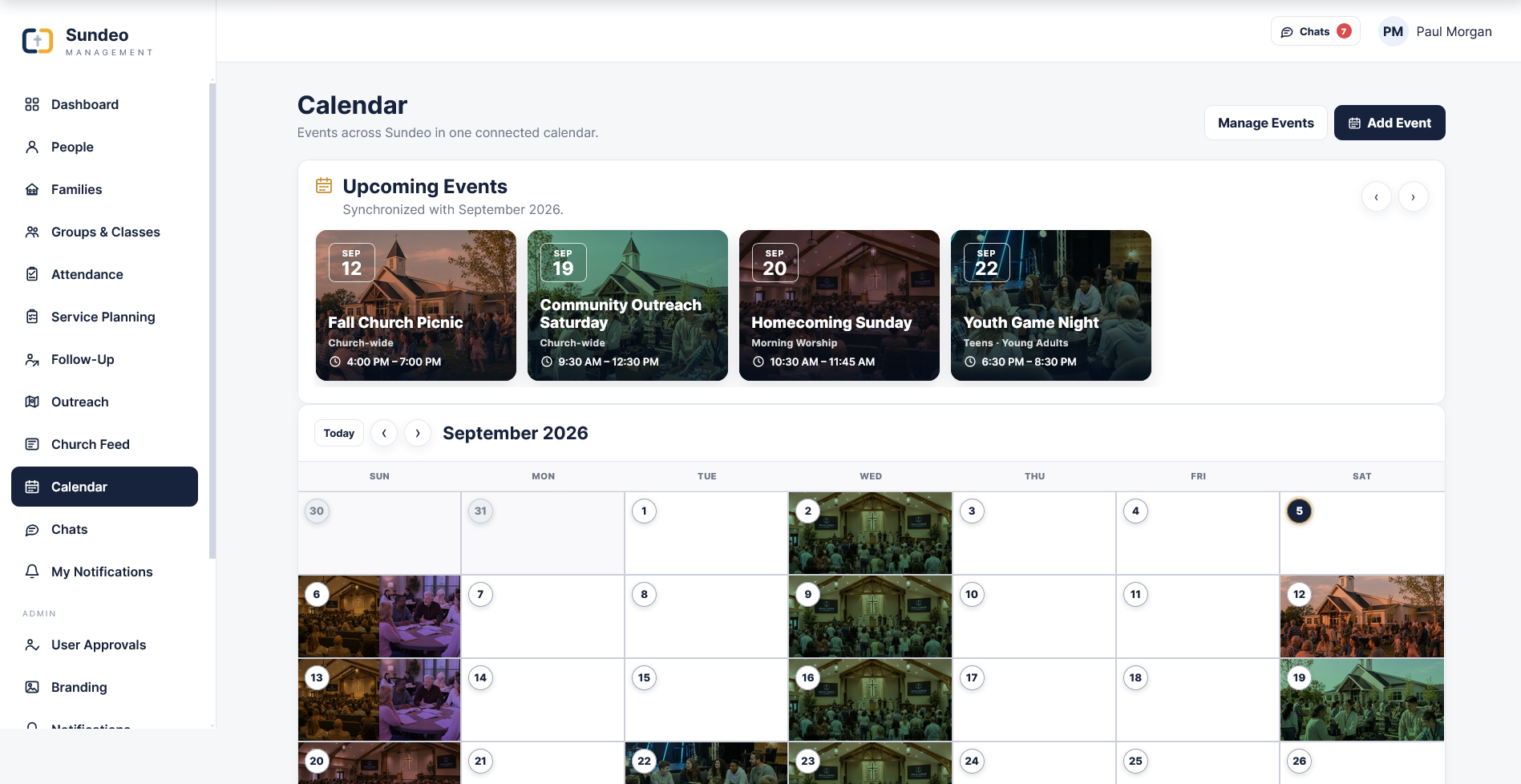Screen dimensions: 1521x784
Task: Click the Branding image icon
Action: pyautogui.click(x=32, y=687)
